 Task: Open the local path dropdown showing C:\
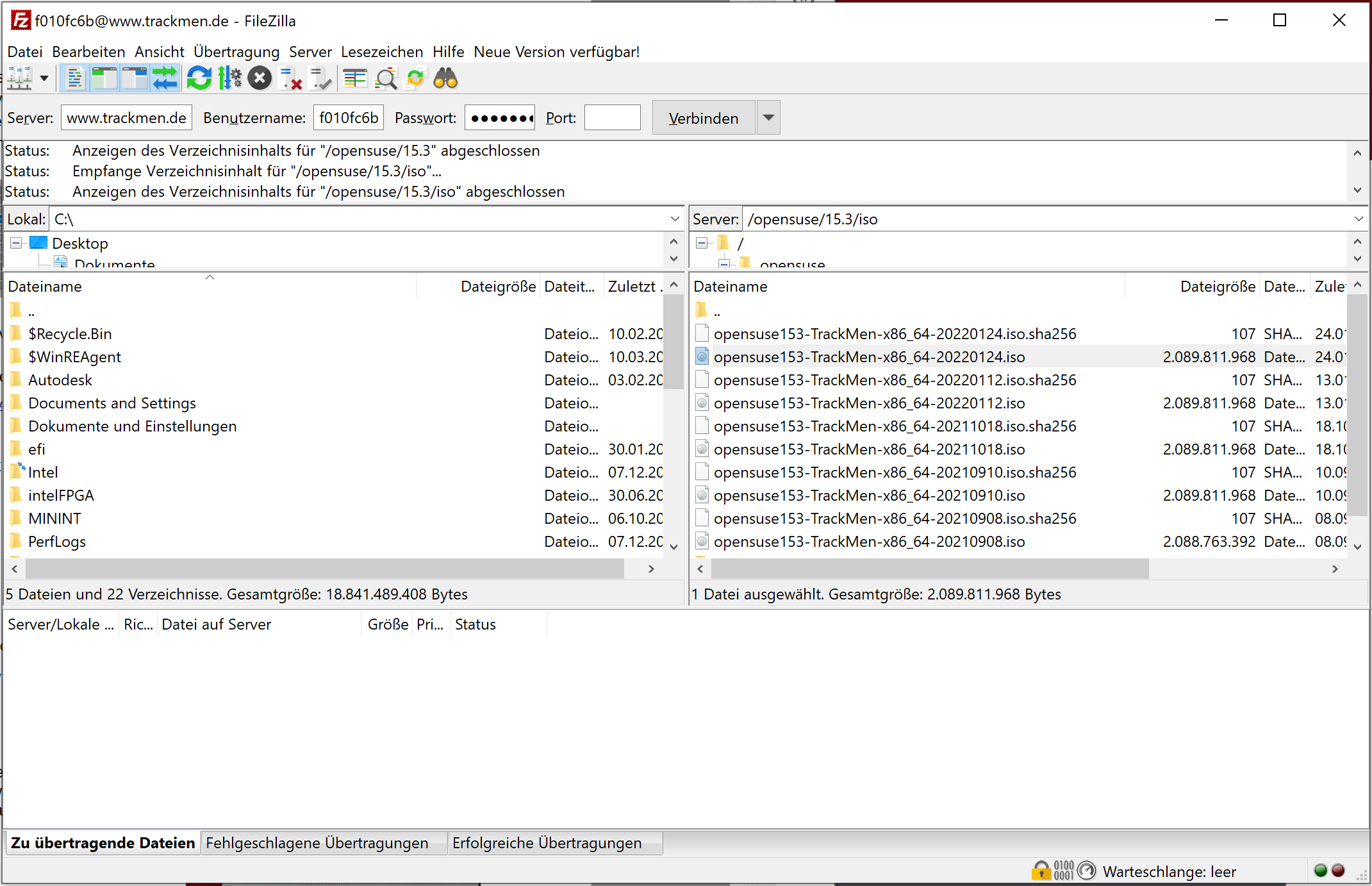point(675,219)
